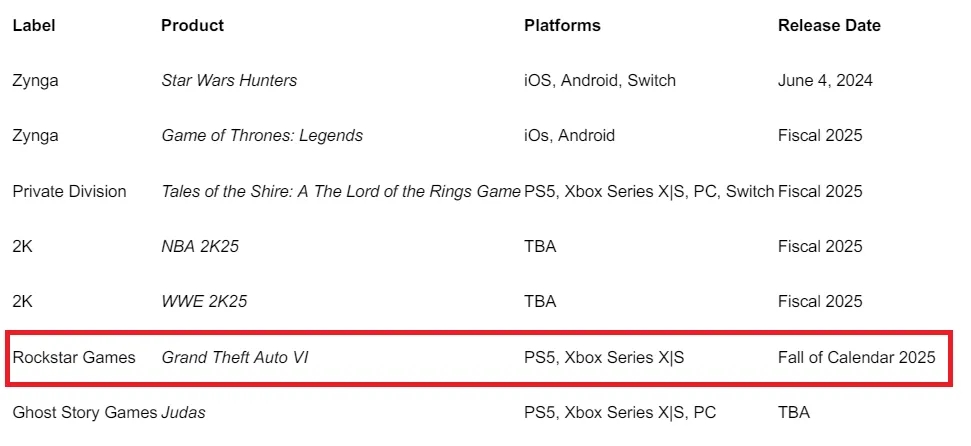This screenshot has width=971, height=446.
Task: Click the Platforms column header
Action: click(562, 25)
